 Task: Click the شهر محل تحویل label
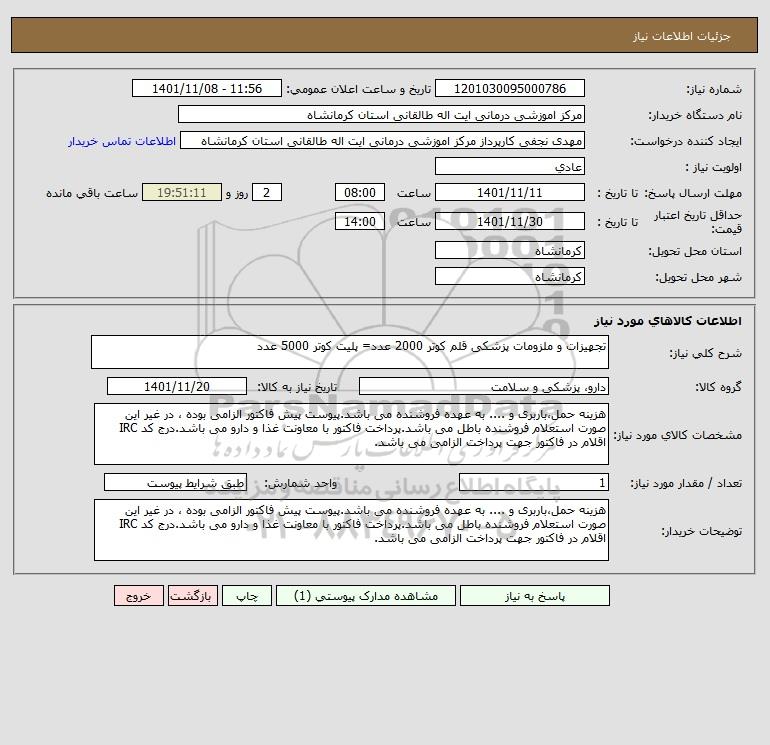point(698,277)
